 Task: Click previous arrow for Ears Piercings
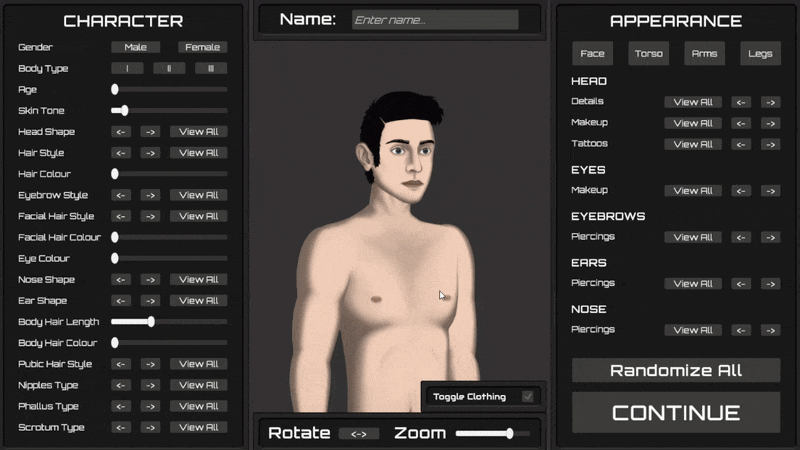point(740,284)
